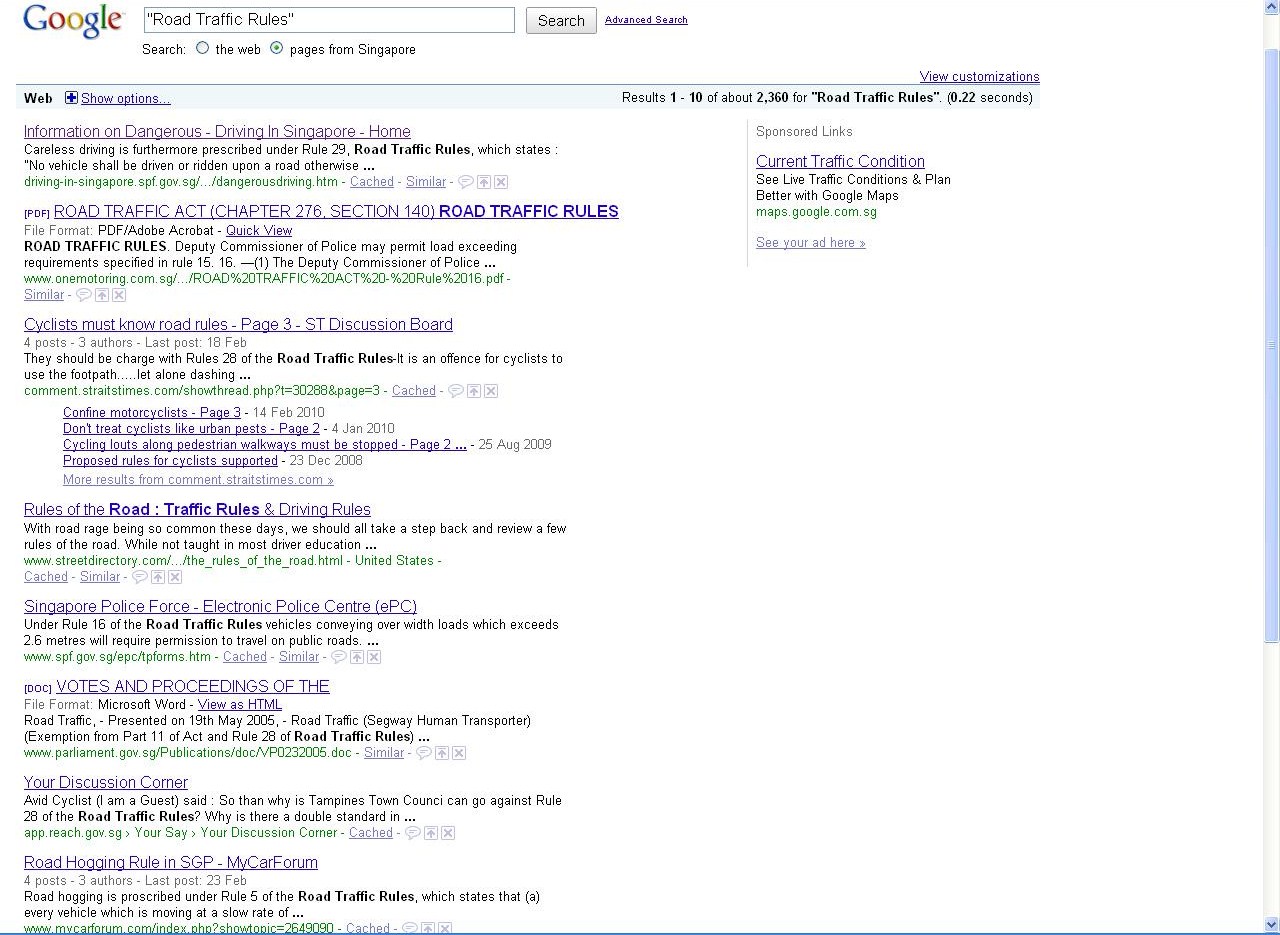
Task: Click the Search button
Action: click(x=561, y=20)
